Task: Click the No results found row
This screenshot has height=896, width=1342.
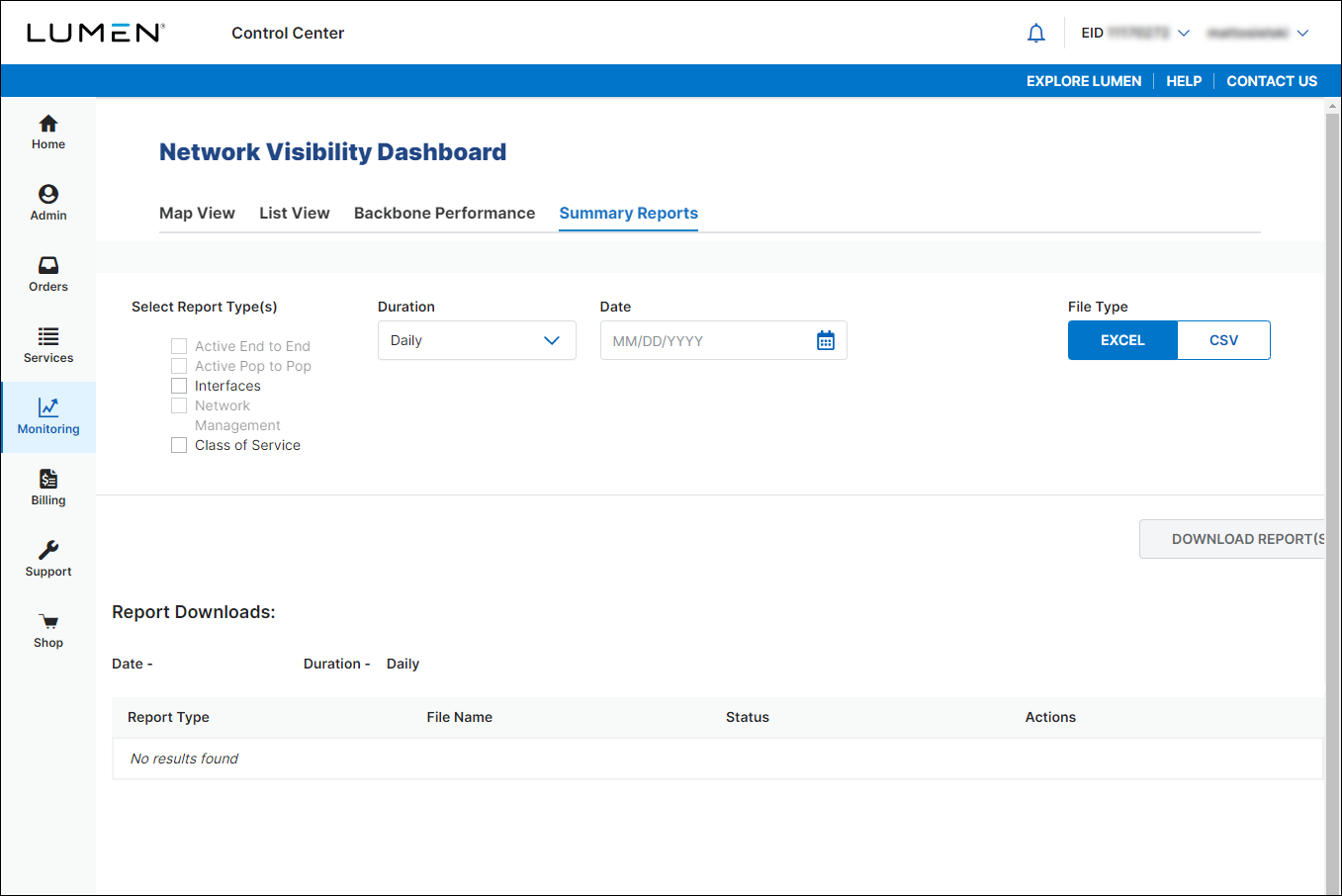Action: pyautogui.click(x=717, y=759)
